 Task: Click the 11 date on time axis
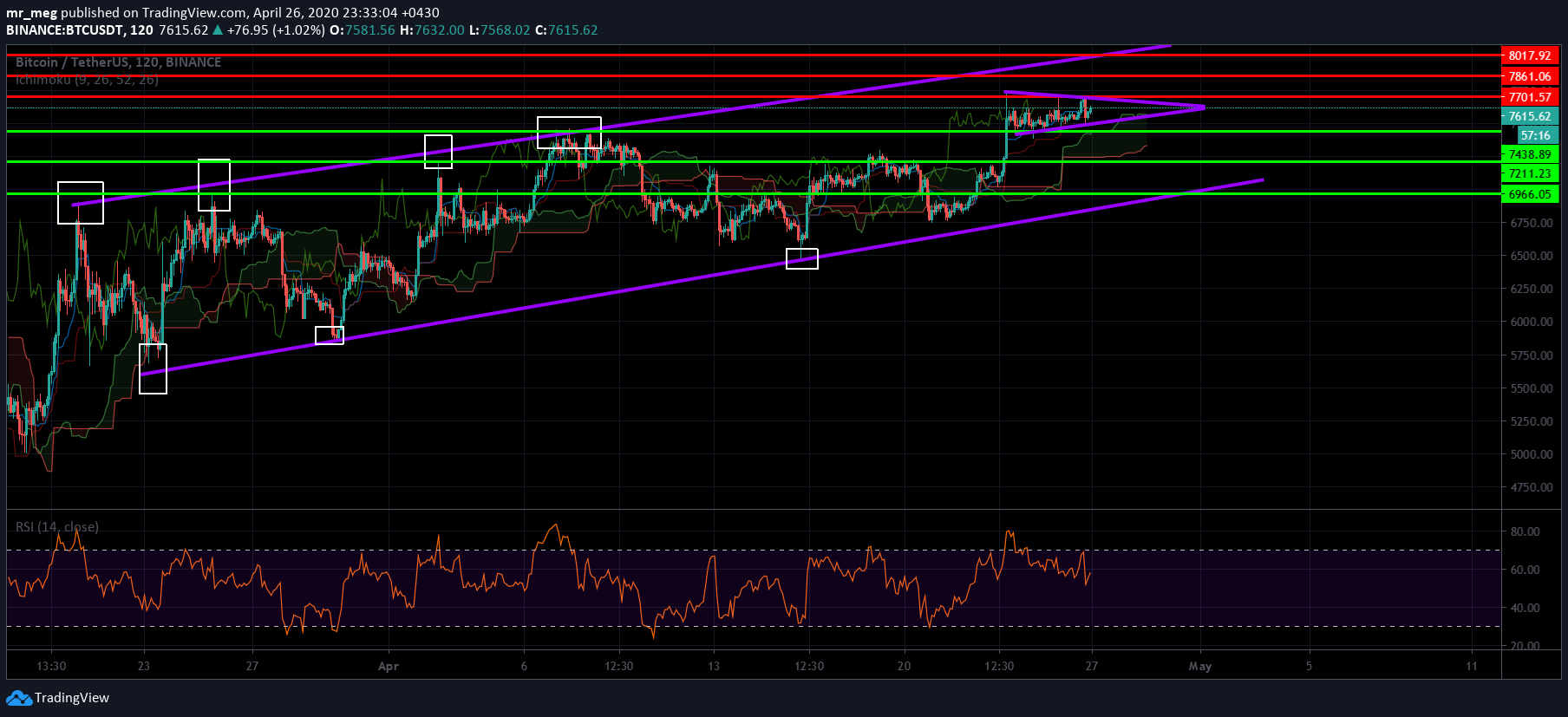click(x=1472, y=666)
